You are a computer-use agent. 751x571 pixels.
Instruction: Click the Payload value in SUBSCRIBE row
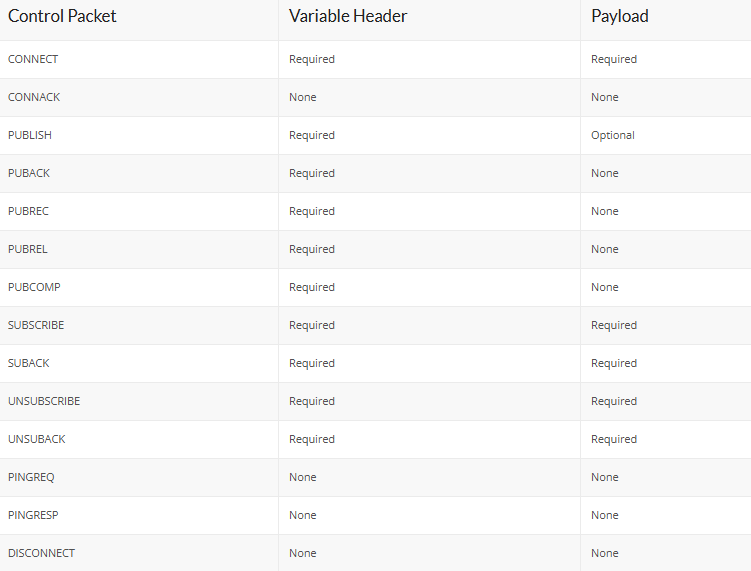coord(613,325)
